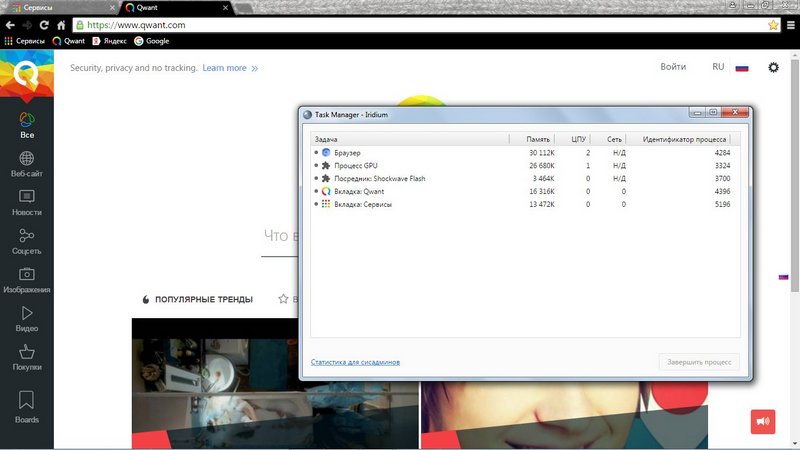This screenshot has width=800, height=450.
Task: Bookmark this page with star icon
Action: click(x=773, y=25)
